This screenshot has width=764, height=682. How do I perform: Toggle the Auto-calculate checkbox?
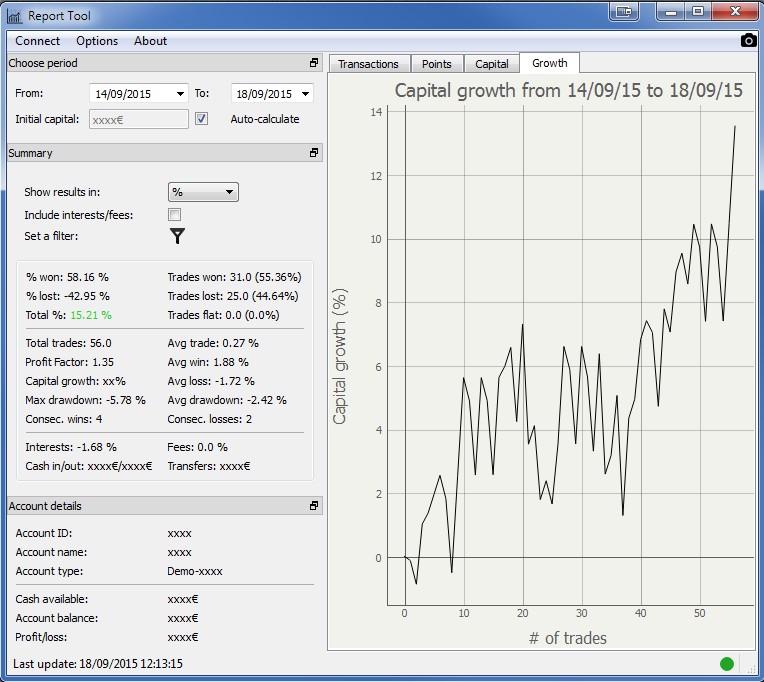[x=202, y=119]
